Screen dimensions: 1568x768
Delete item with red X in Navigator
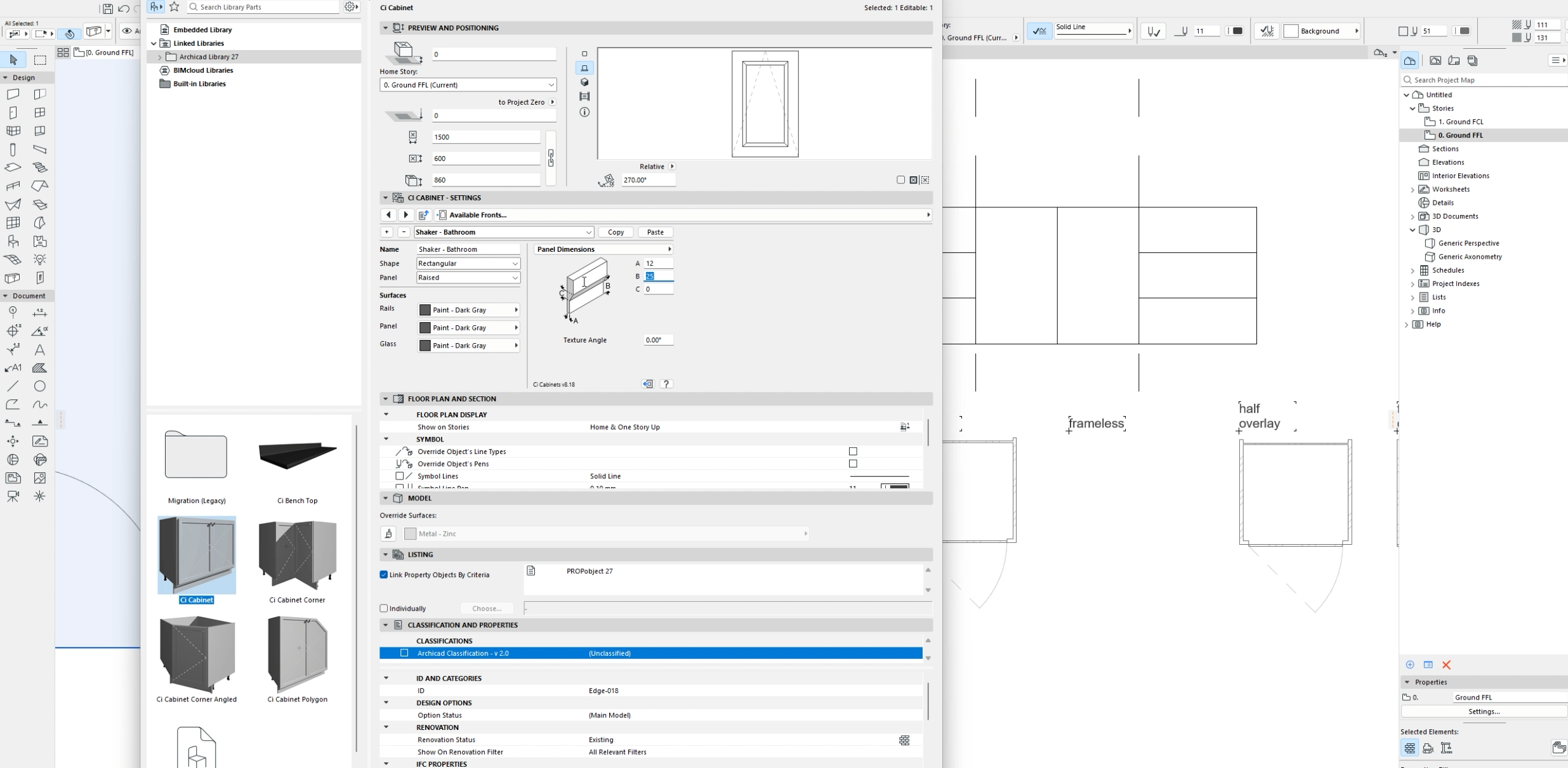click(x=1446, y=665)
